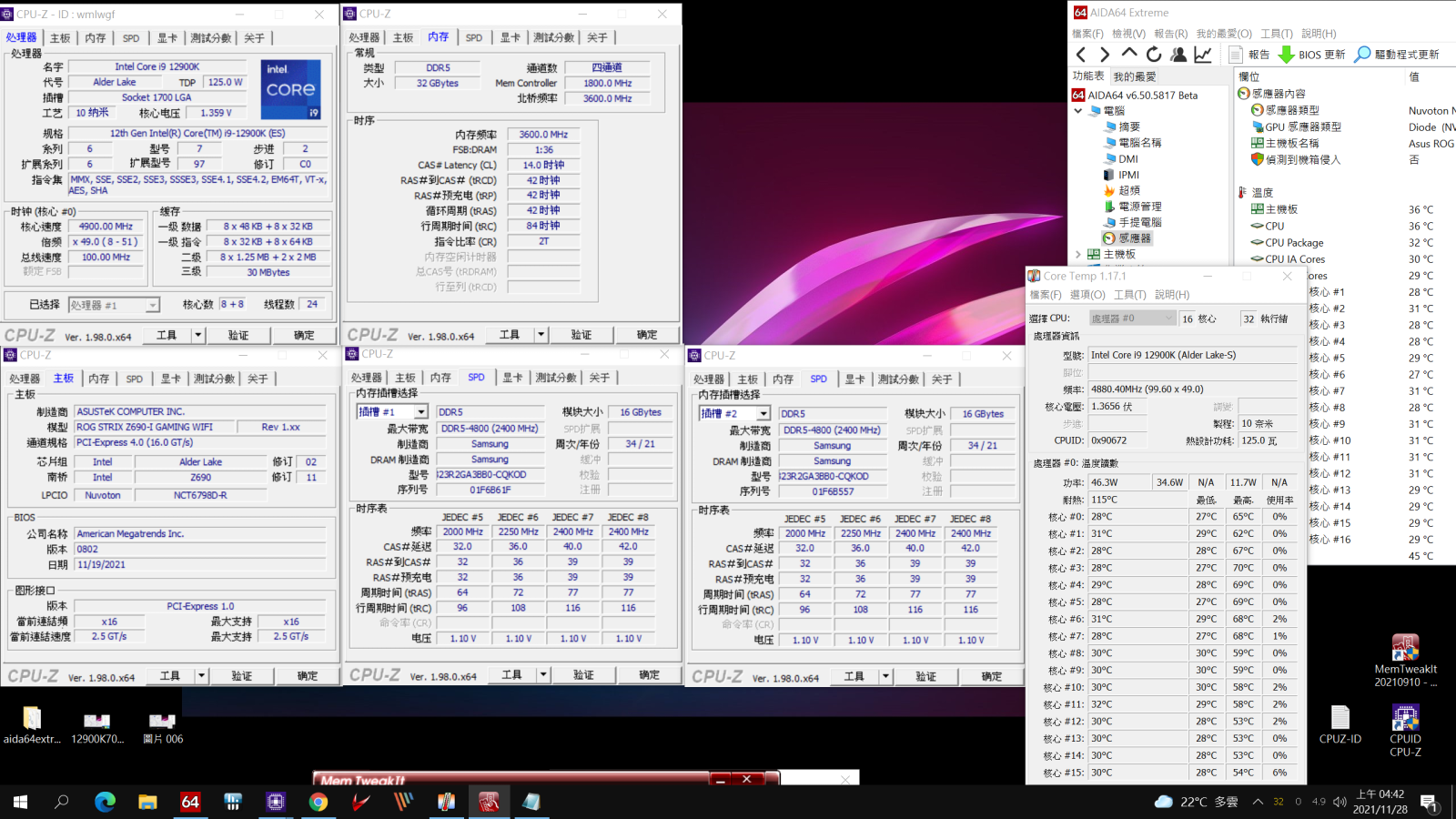Viewport: 1456px width, 819px height.
Task: Click AIDA64 驅動程式更新 magnifier button
Action: point(1396,55)
